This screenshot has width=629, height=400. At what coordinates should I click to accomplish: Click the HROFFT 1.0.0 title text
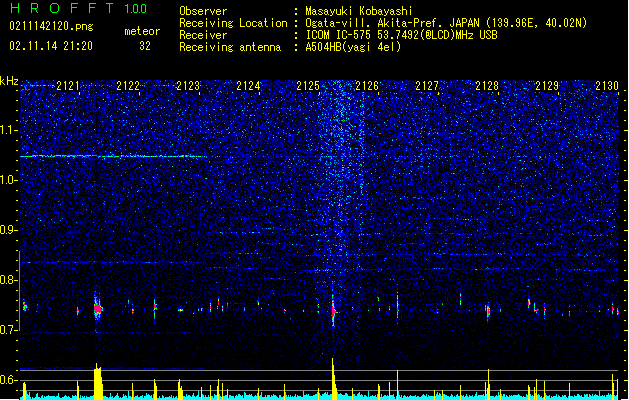(78, 8)
